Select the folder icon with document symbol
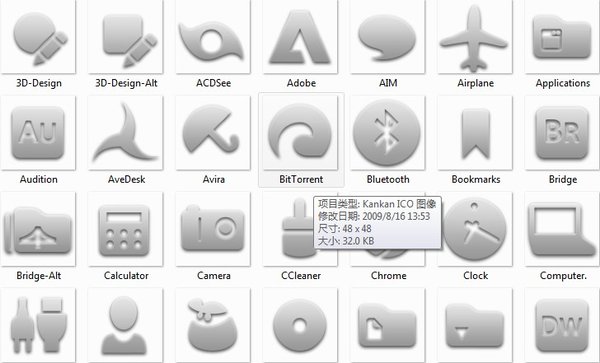This screenshot has height=363, width=600. click(x=387, y=325)
